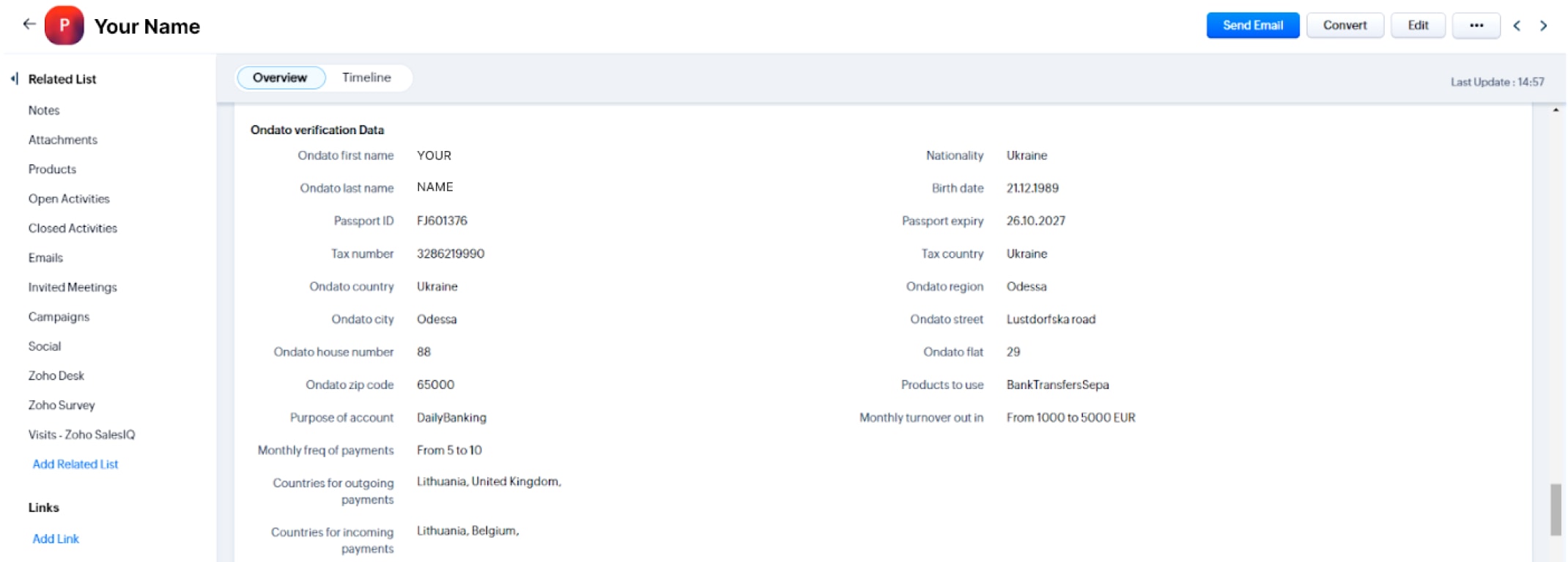1568x562 pixels.
Task: Click the Send Email button
Action: (1252, 26)
